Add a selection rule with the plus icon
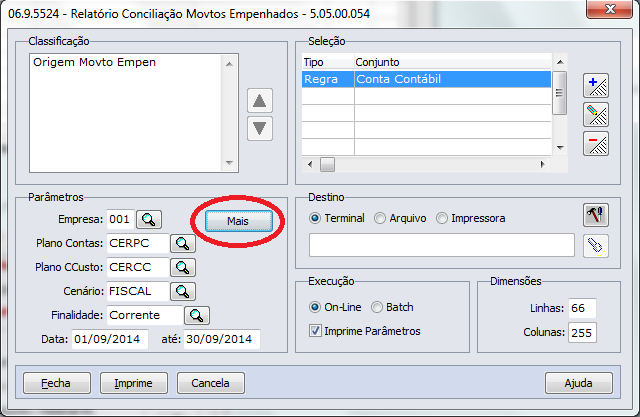Viewport: 640px width, 417px height. tap(596, 86)
